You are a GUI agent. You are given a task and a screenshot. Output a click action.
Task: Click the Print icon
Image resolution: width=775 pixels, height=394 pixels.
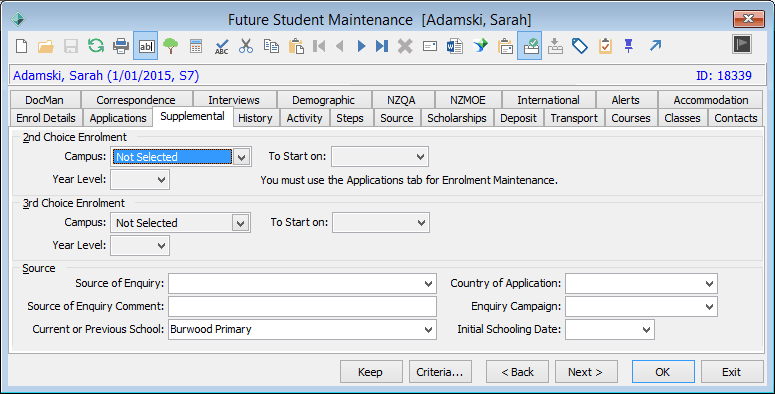click(x=121, y=46)
